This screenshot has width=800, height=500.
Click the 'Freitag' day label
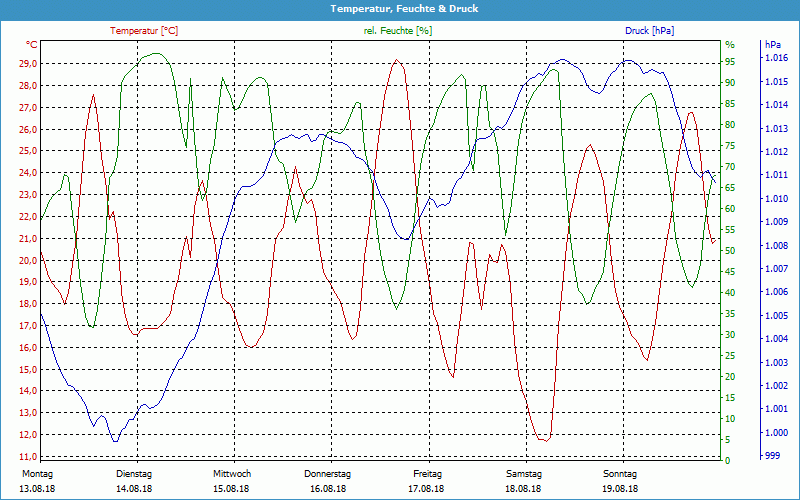(x=428, y=474)
